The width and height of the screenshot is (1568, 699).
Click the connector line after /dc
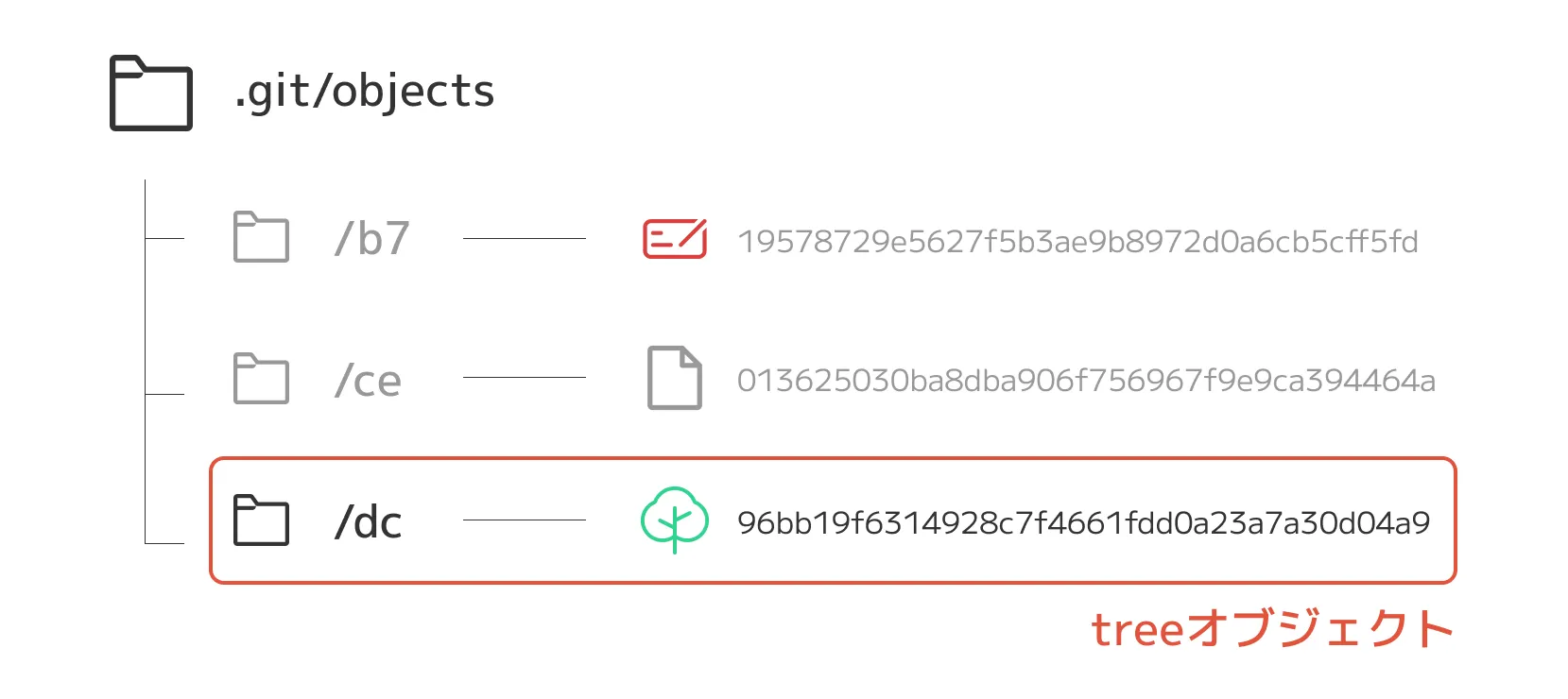(x=524, y=520)
